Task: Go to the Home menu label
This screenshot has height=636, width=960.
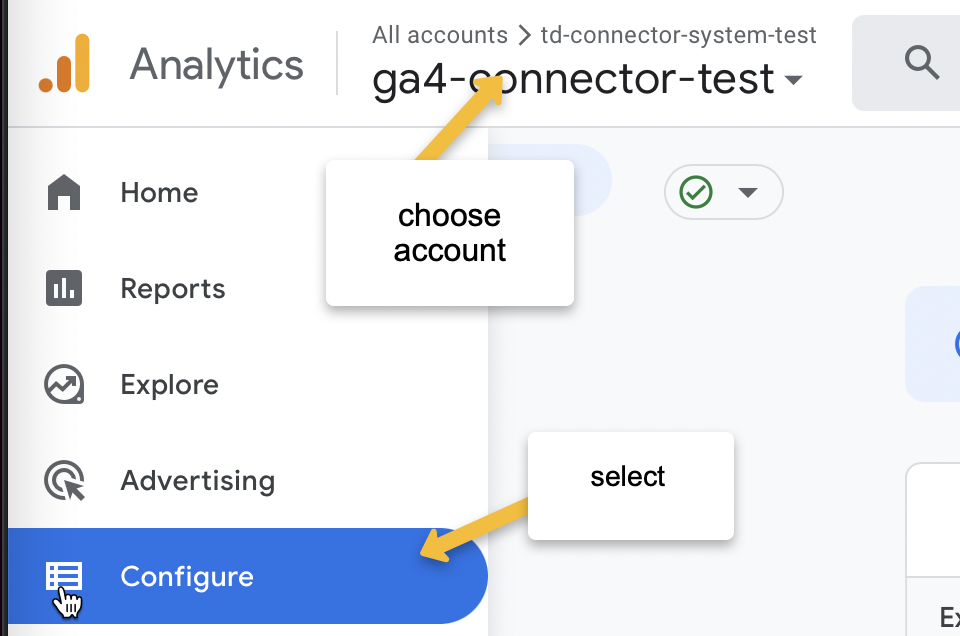Action: tap(159, 192)
